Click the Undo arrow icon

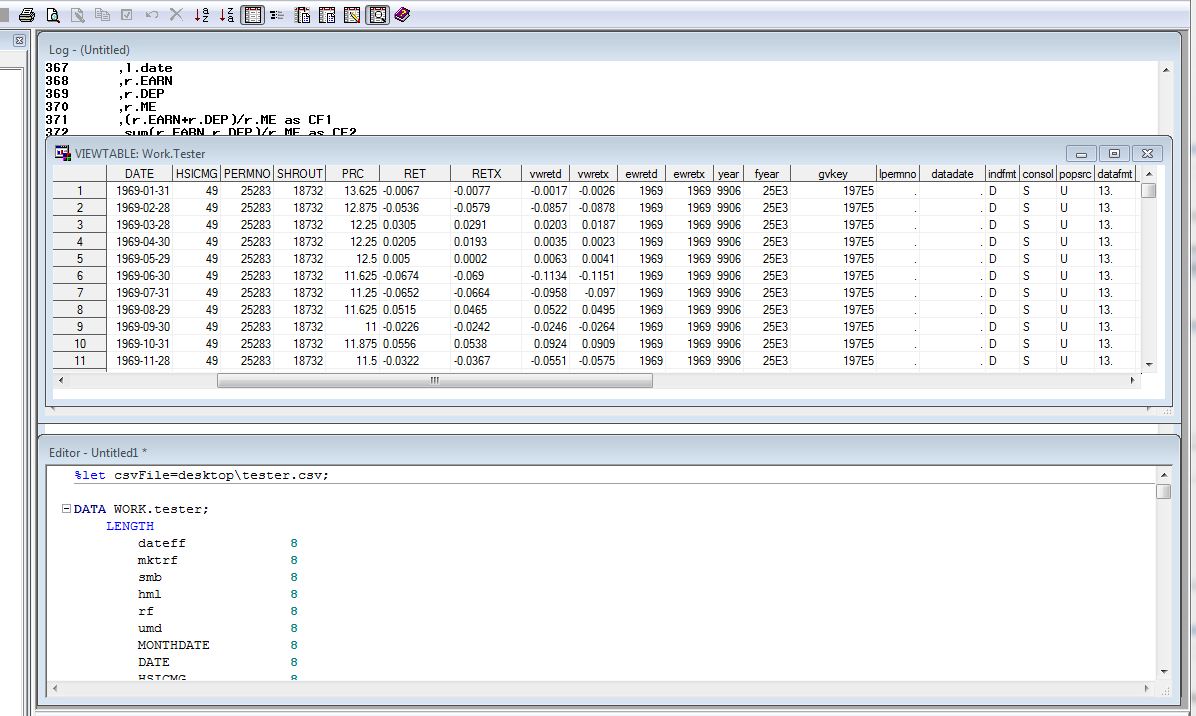[152, 14]
